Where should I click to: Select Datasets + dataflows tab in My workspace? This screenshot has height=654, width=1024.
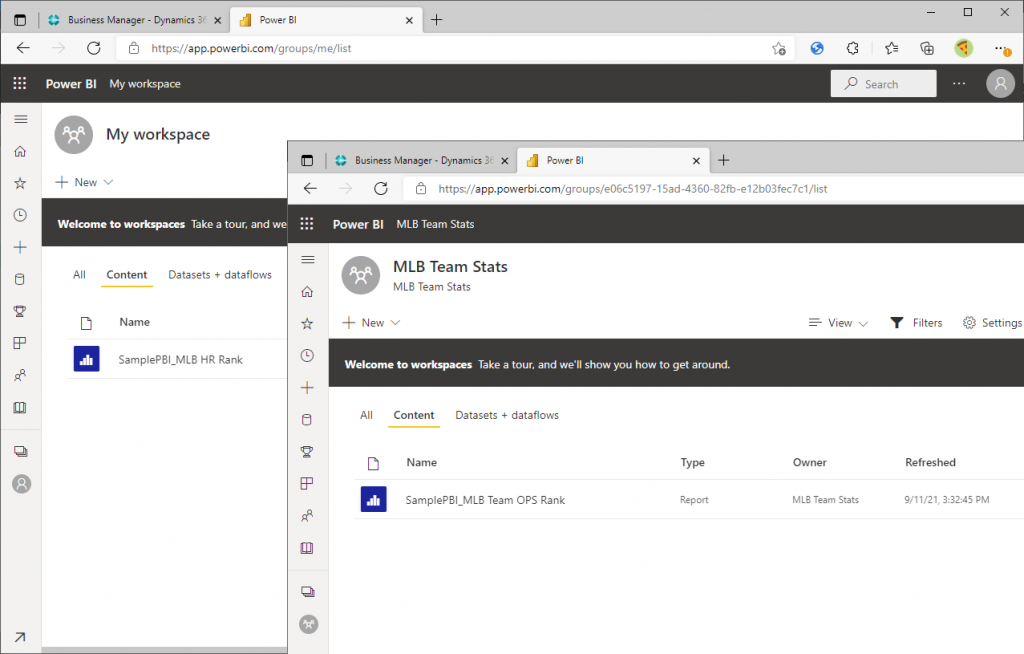[219, 275]
